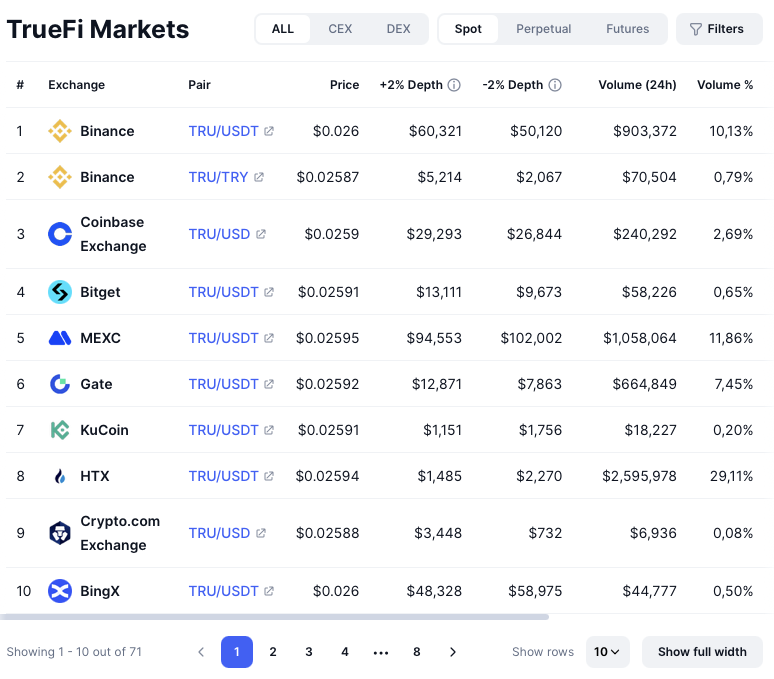Click the external link icon after HTX TRU/USDT

pos(269,476)
